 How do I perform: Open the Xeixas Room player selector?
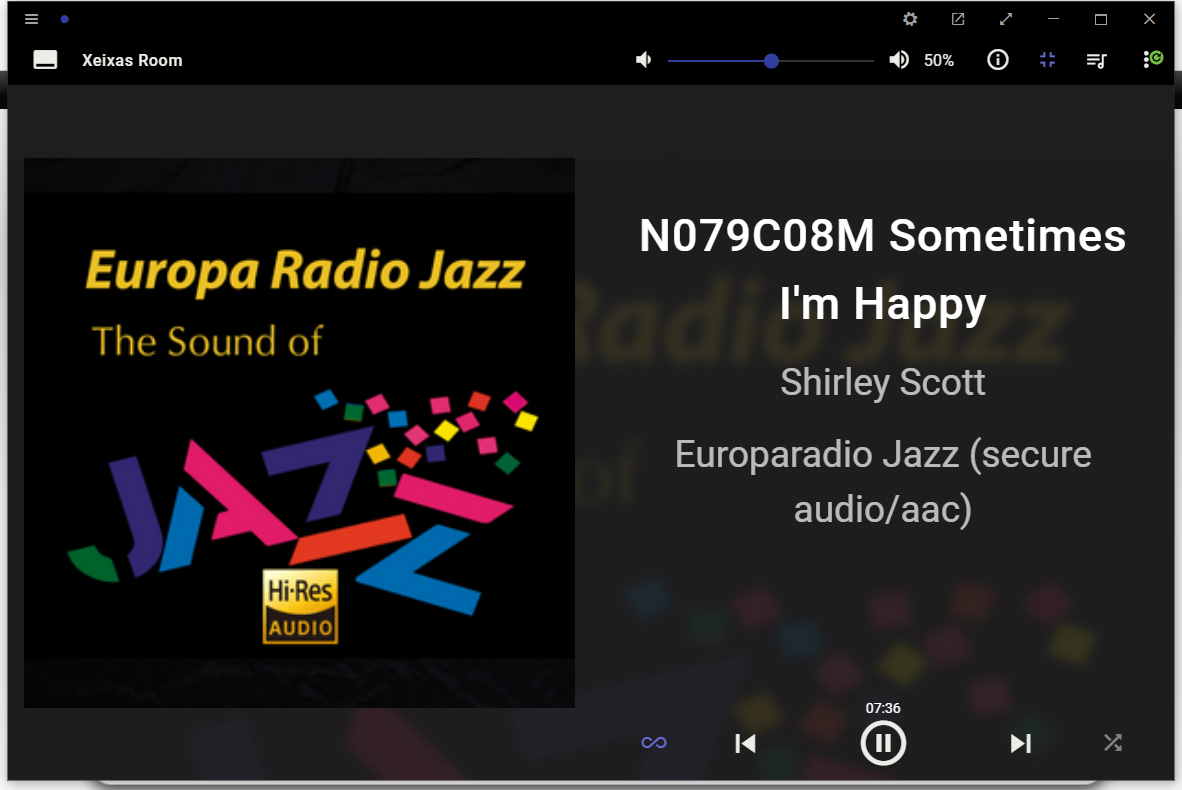click(x=132, y=60)
